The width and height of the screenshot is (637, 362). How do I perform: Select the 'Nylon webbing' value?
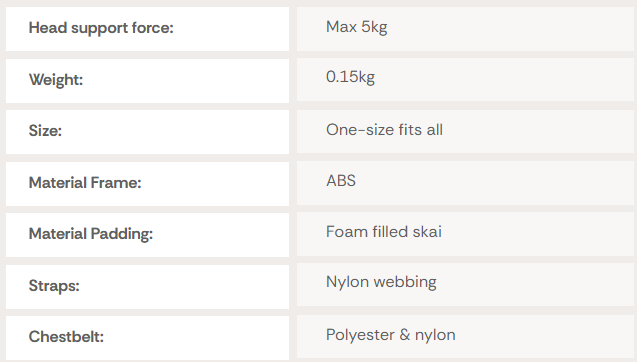click(x=381, y=282)
